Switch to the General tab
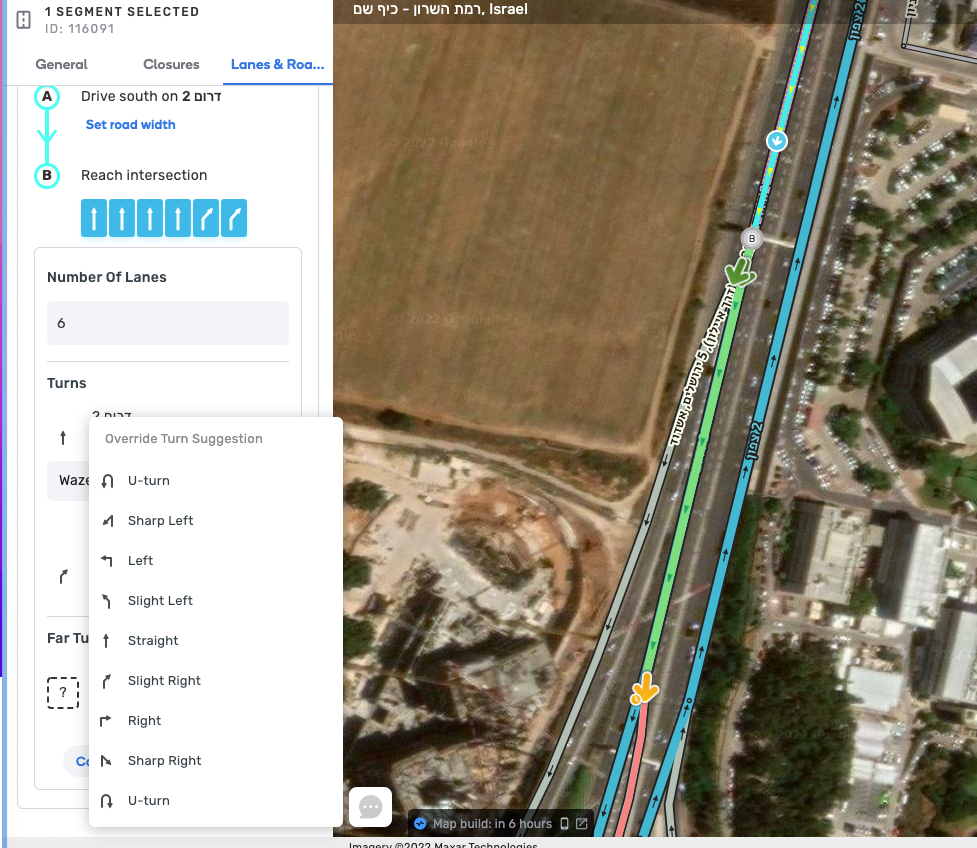This screenshot has width=977, height=848. (x=61, y=64)
